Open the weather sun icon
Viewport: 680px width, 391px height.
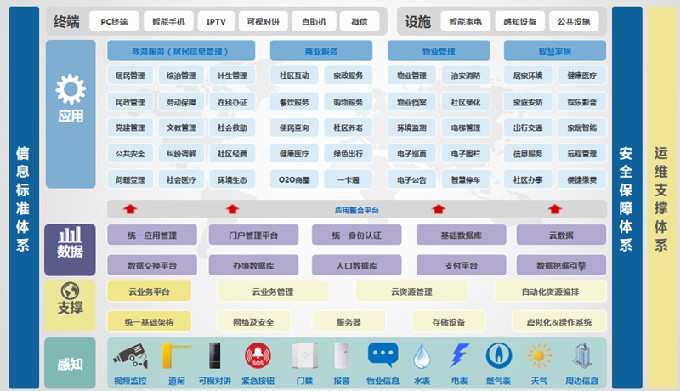pyautogui.click(x=539, y=355)
